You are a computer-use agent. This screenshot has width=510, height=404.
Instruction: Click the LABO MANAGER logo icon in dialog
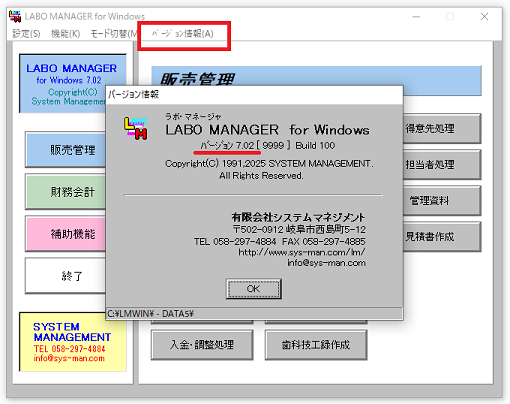(135, 128)
